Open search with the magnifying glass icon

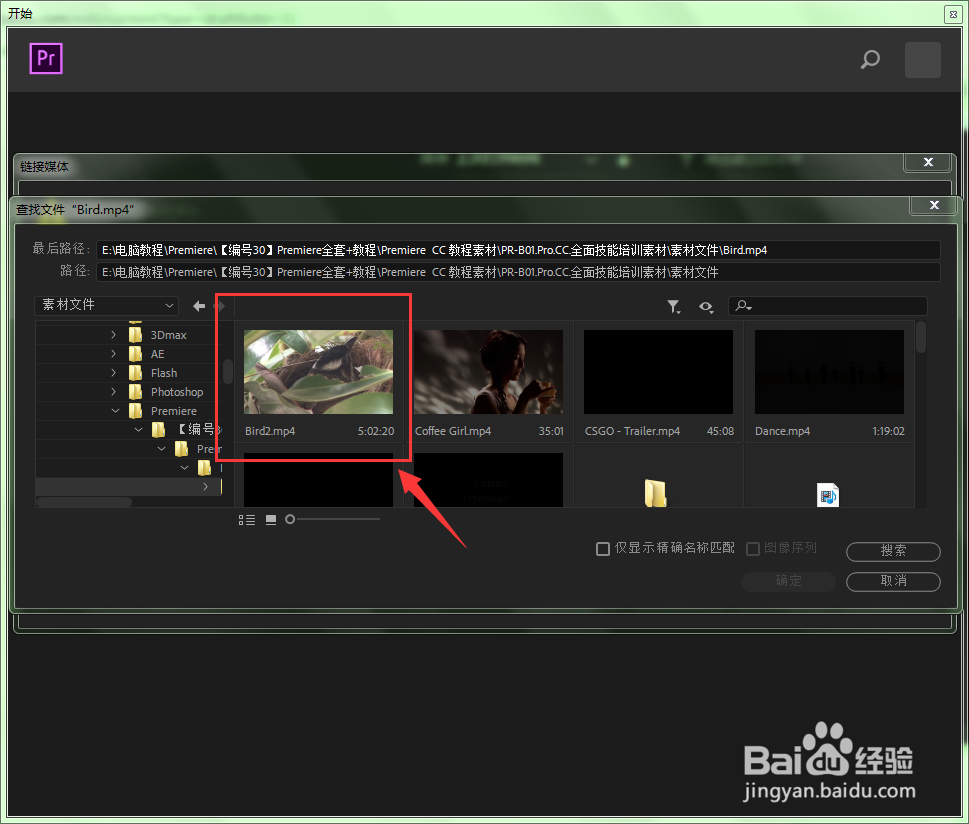pyautogui.click(x=869, y=60)
